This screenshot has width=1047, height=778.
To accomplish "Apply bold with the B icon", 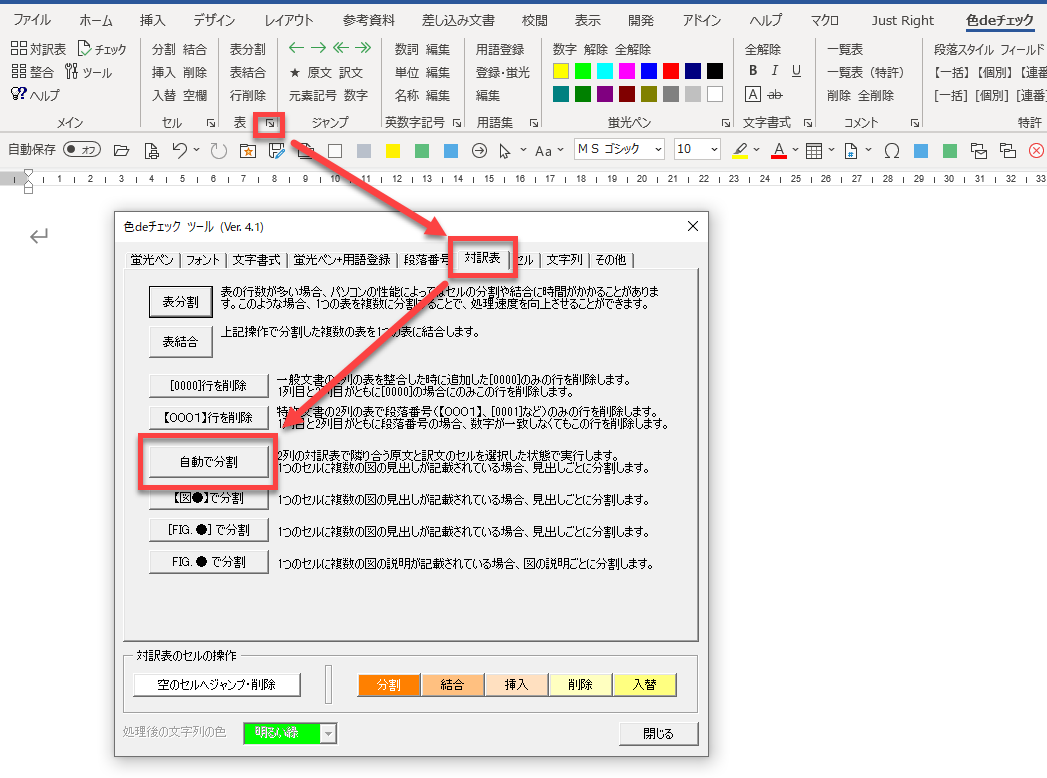I will (x=753, y=71).
